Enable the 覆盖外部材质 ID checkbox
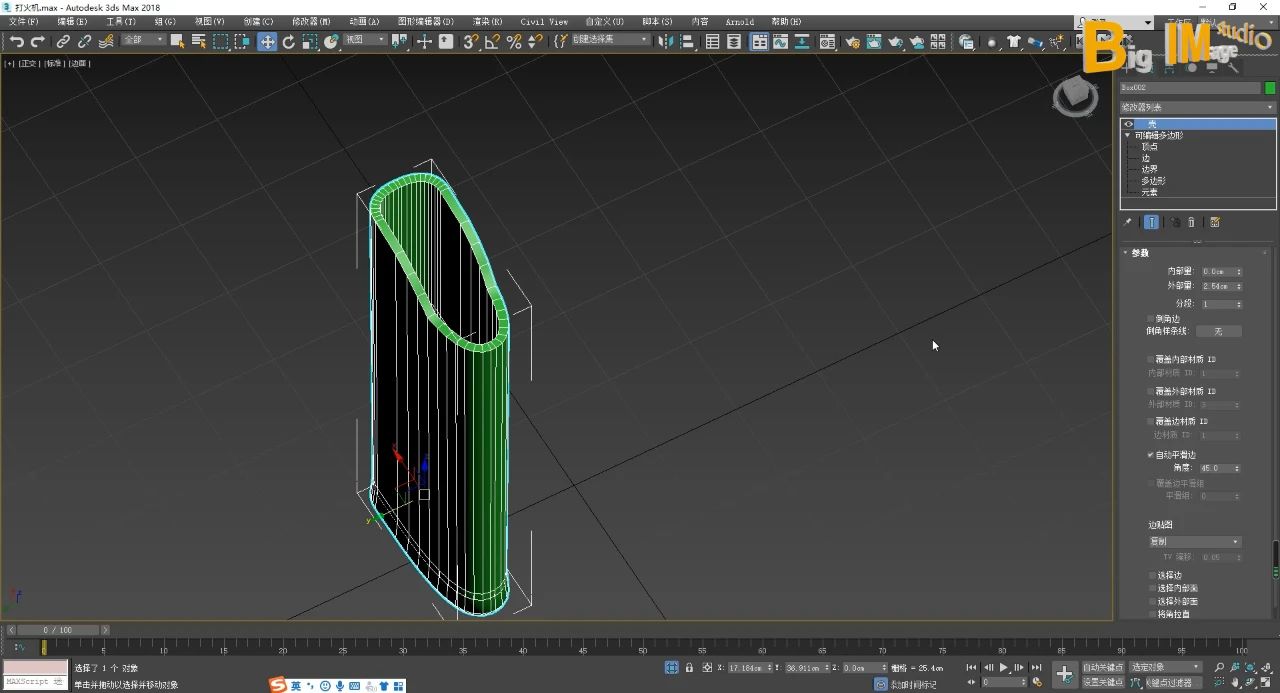The image size is (1280, 693). coord(1151,390)
